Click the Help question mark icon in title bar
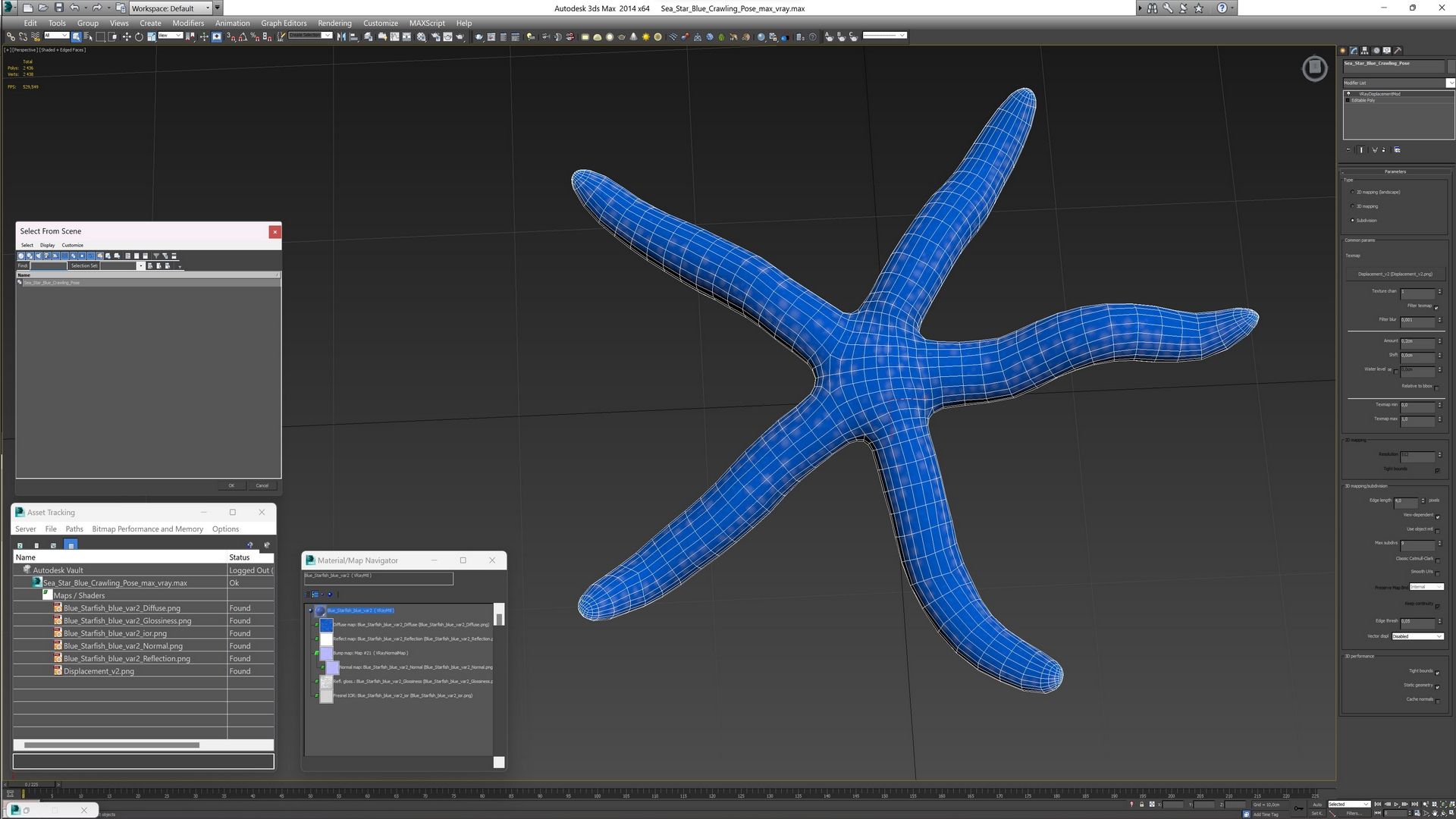Viewport: 1456px width, 819px height. (1222, 8)
